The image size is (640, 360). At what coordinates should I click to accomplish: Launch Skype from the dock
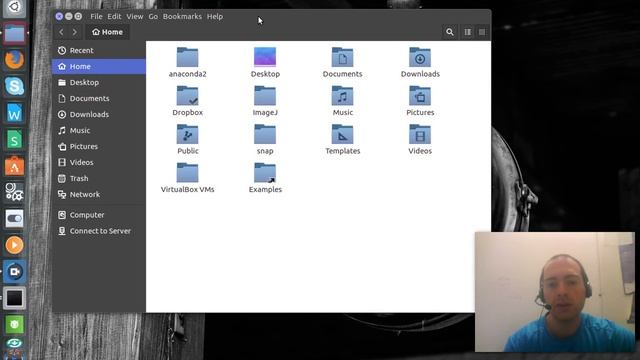14,86
